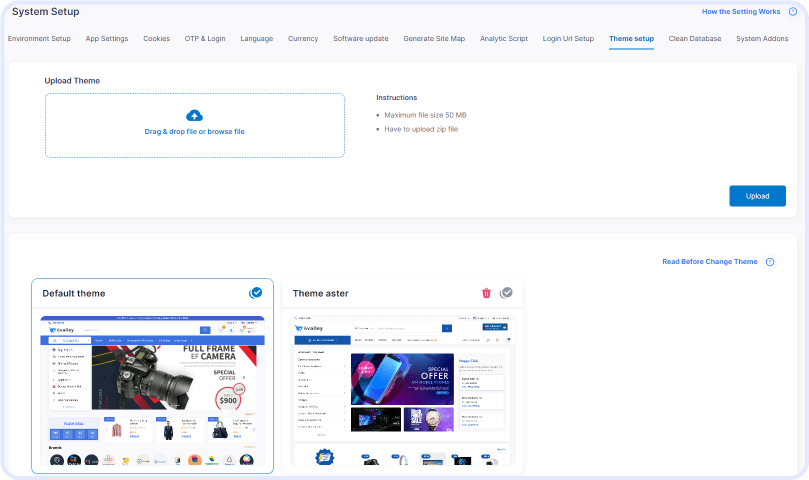Image resolution: width=809 pixels, height=480 pixels.
Task: Click the info icon beside Read Before Change Theme
Action: click(x=770, y=262)
